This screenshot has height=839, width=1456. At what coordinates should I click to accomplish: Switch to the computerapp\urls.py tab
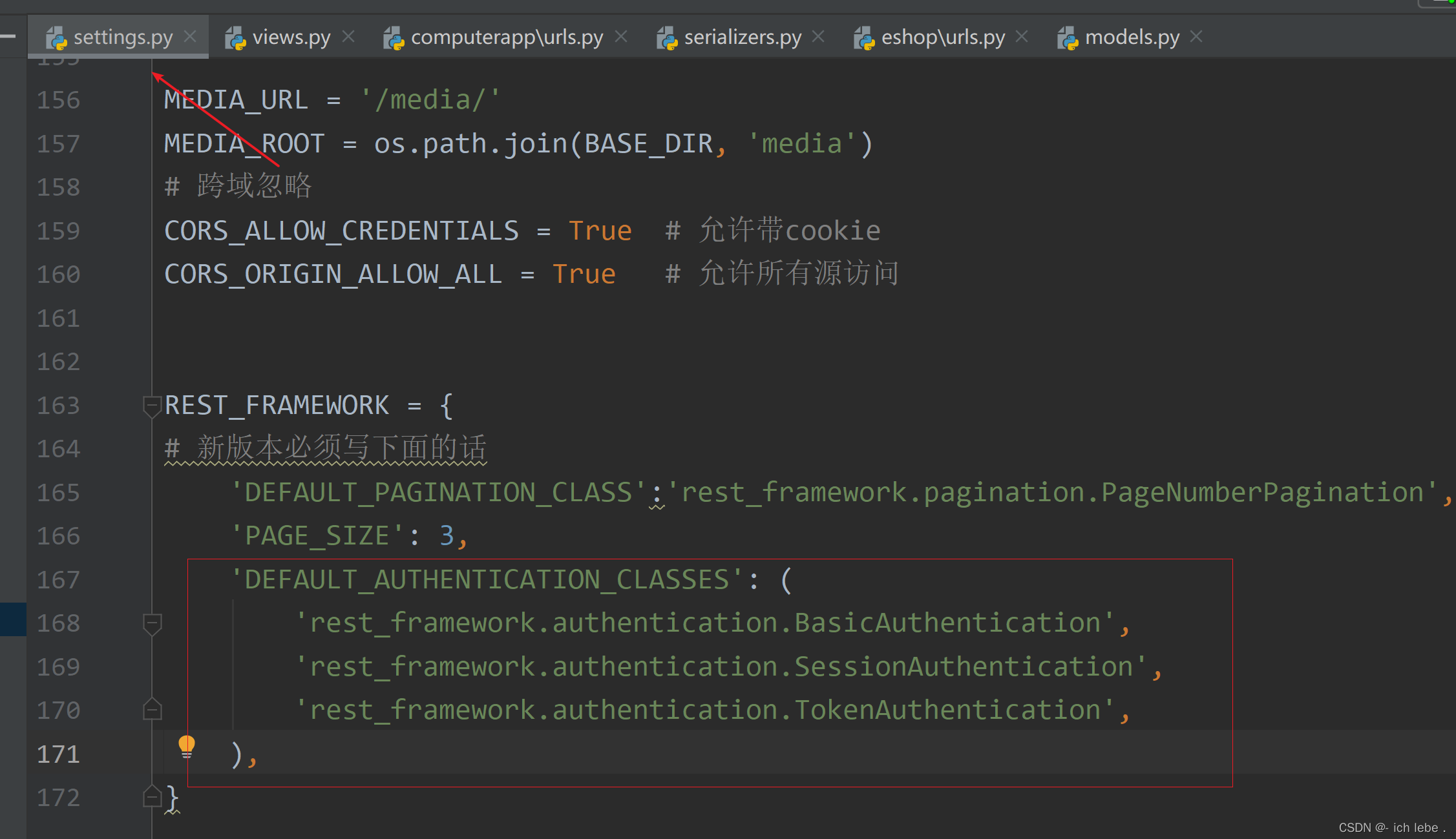pyautogui.click(x=507, y=37)
